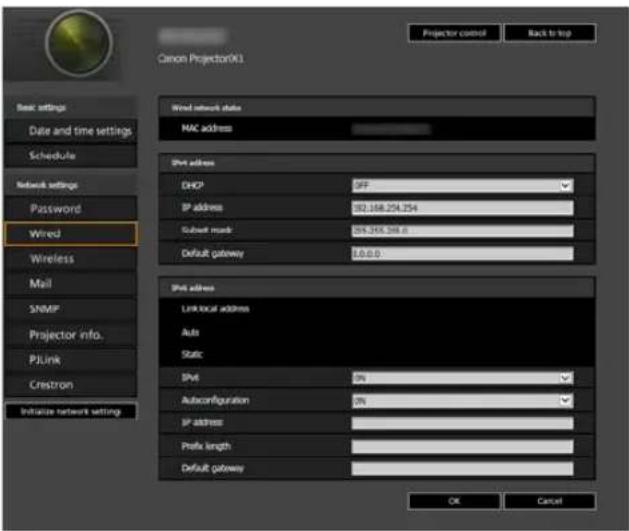The image size is (629, 531).
Task: Open the Wireless settings page
Action: (x=71, y=259)
